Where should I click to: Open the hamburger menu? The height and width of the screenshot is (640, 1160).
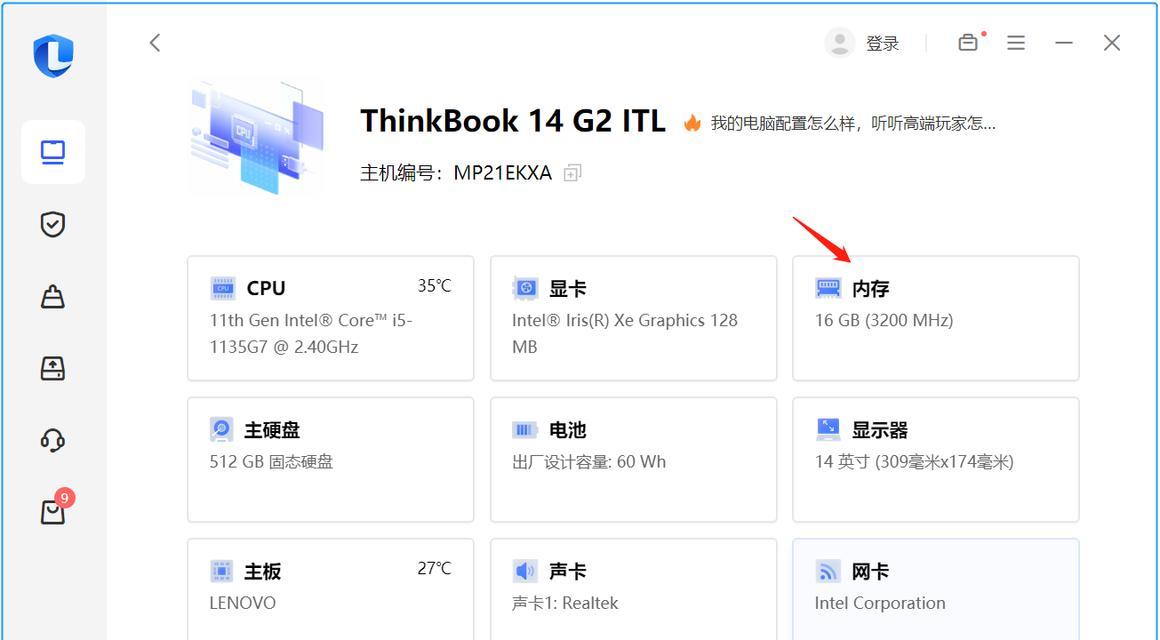point(1016,43)
